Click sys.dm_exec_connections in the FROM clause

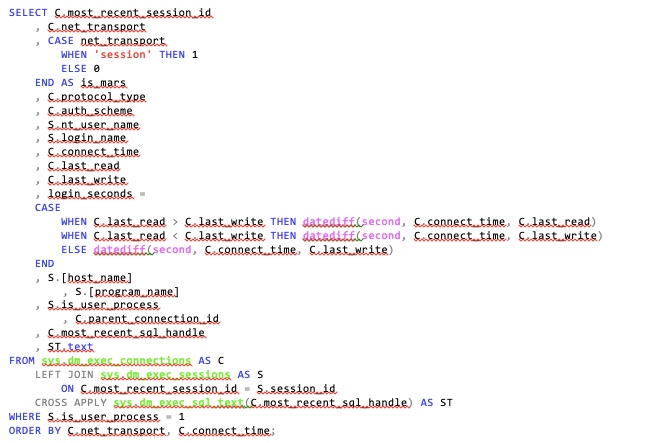(x=116, y=361)
